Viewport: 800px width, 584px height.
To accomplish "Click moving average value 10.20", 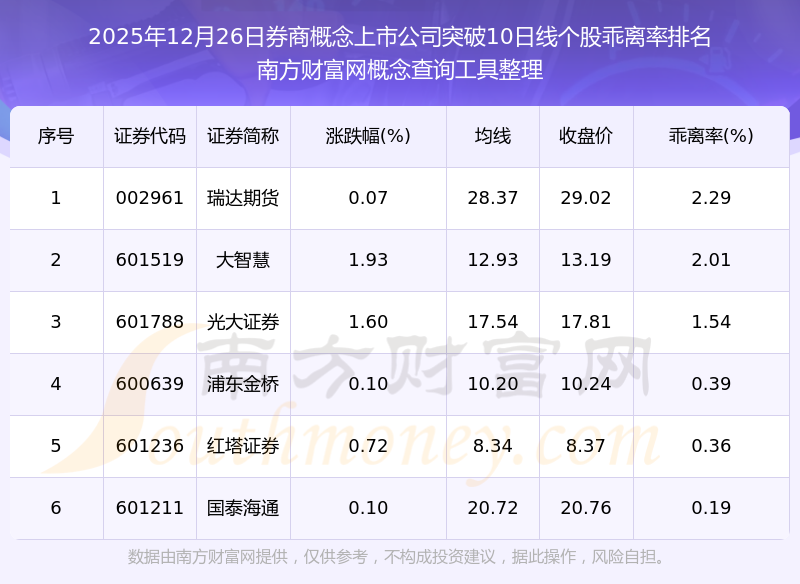I will pos(493,384).
